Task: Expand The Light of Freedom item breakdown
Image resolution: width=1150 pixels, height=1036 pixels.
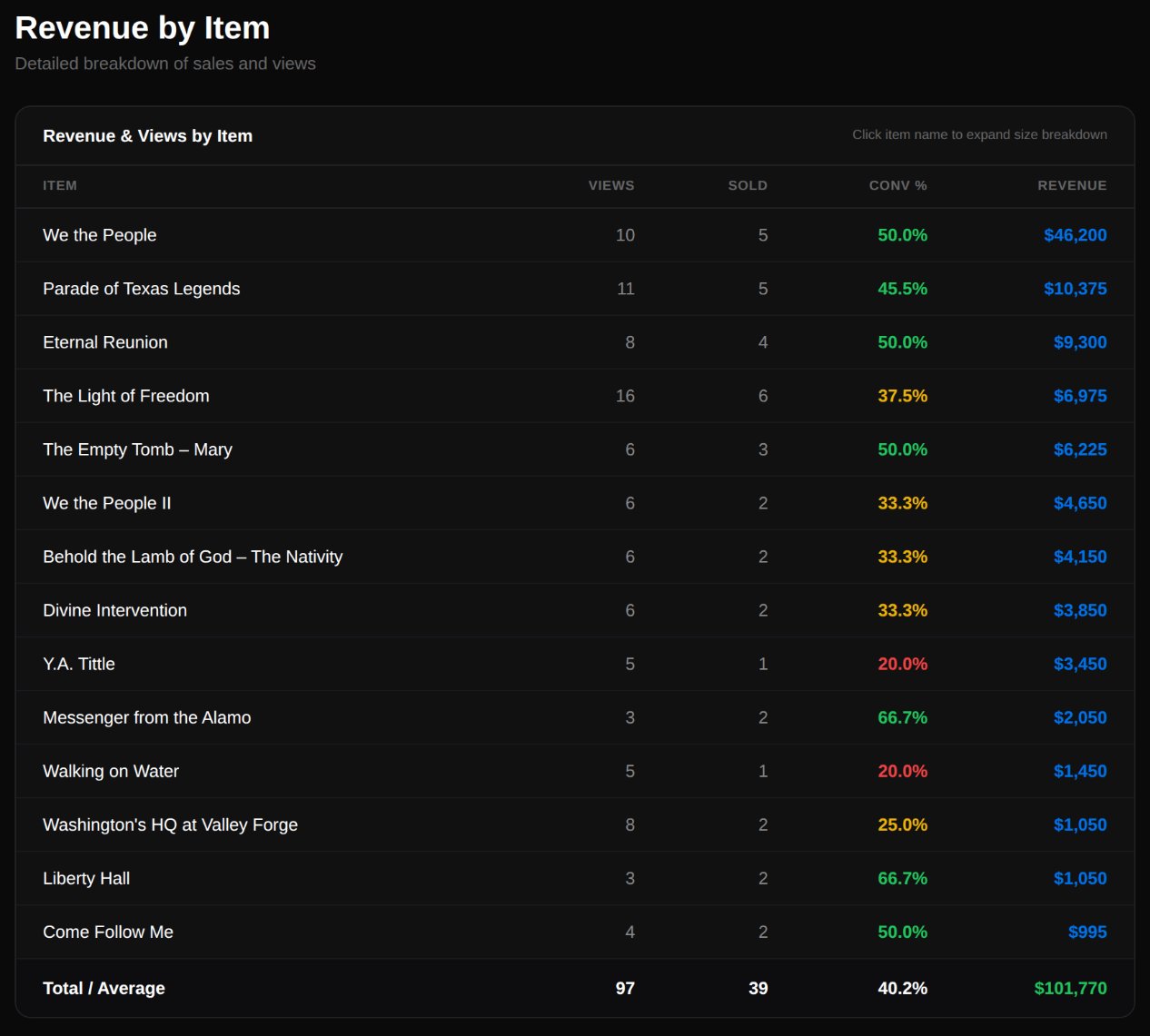Action: (125, 396)
